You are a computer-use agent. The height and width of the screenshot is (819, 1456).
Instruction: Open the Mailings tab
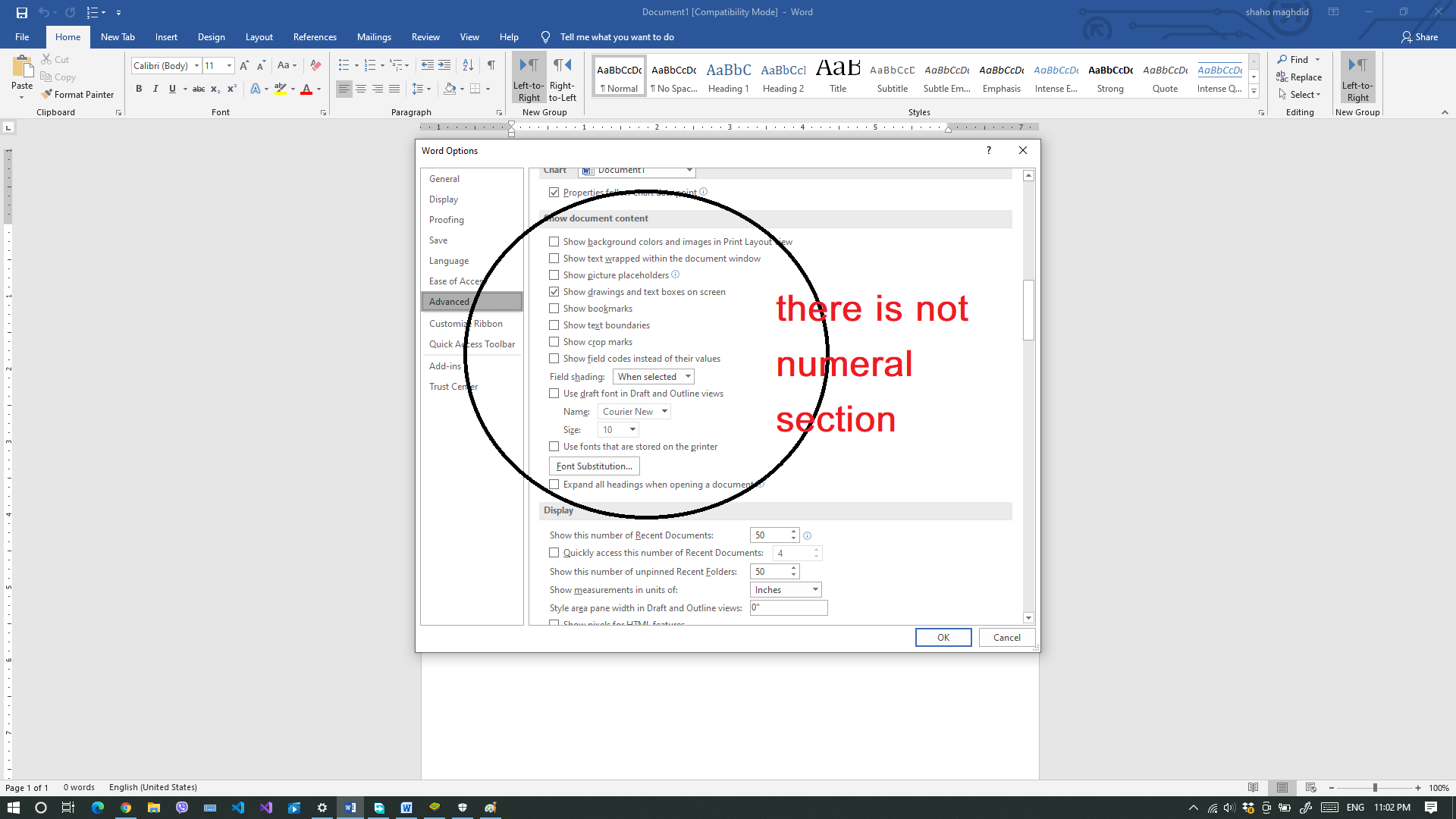(374, 37)
